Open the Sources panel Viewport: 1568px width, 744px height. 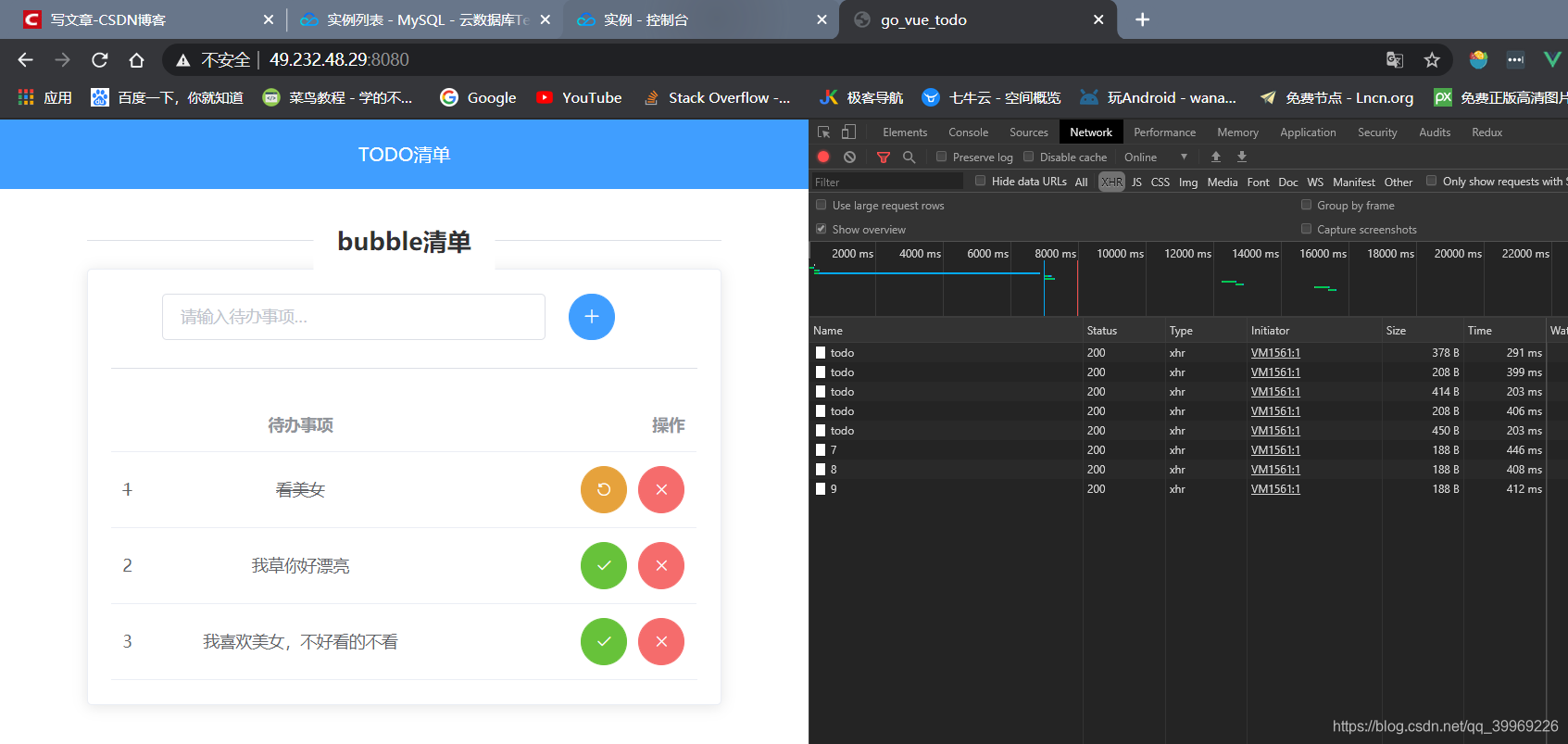(1028, 132)
